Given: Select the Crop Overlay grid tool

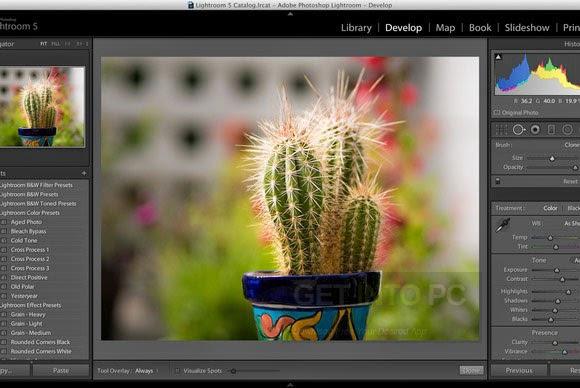Looking at the screenshot, I should (502, 129).
